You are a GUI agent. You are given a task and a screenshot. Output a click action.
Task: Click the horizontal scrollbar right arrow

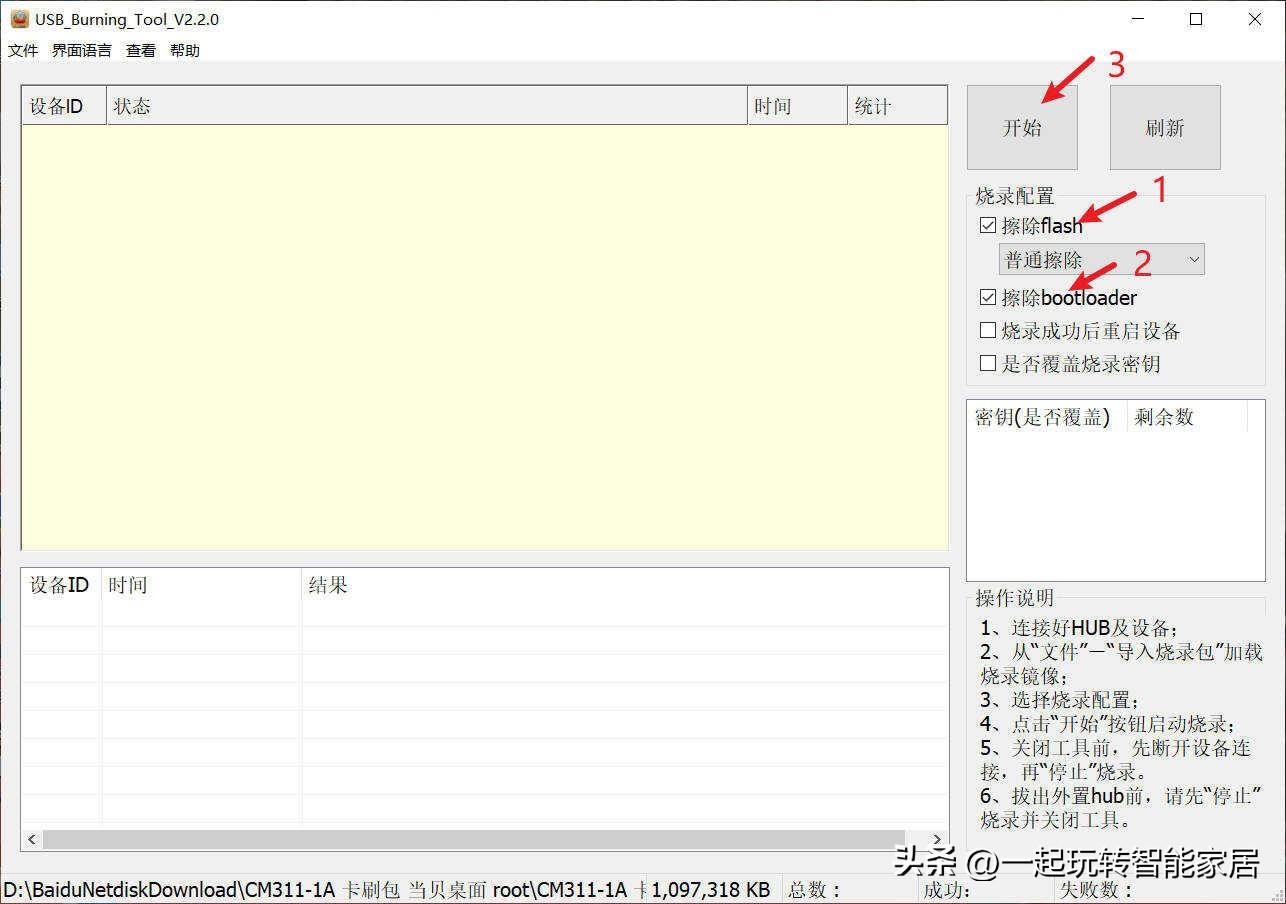937,839
